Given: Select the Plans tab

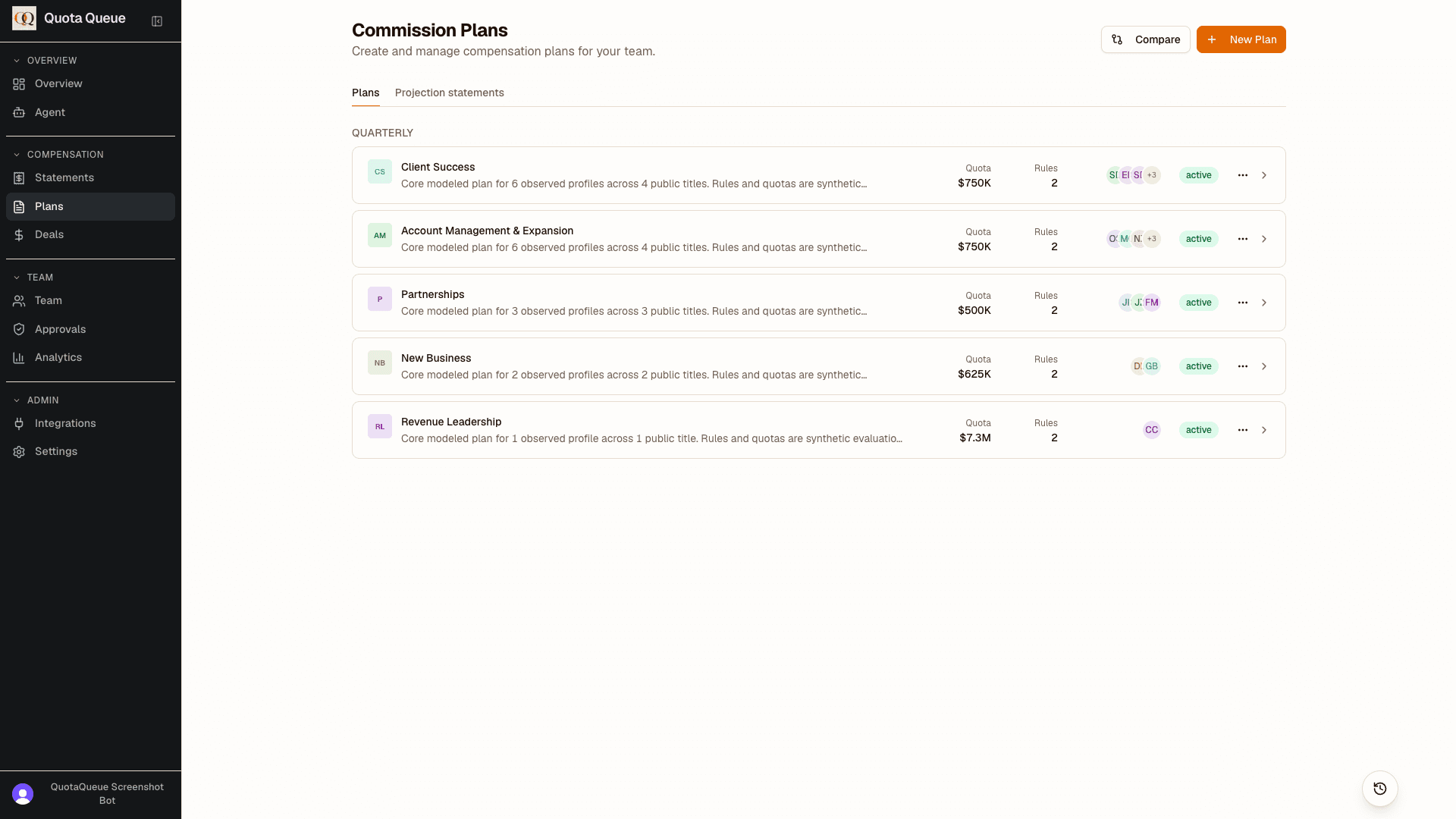Looking at the screenshot, I should 366,93.
